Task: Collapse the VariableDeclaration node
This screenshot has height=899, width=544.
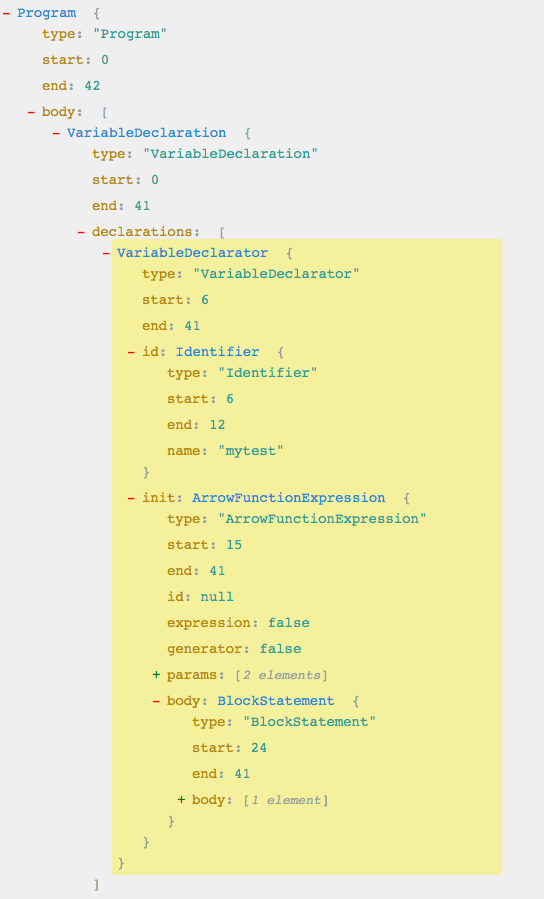Action: coord(56,133)
